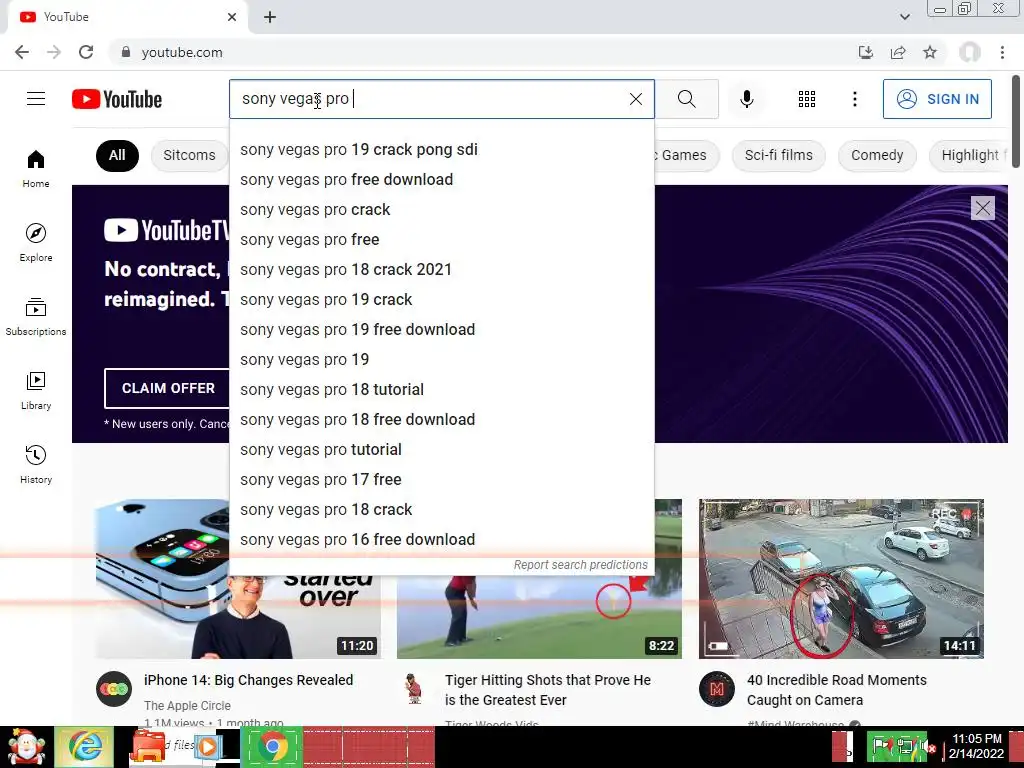Choose suggestion 'sony vegas pro 18 free download'
The width and height of the screenshot is (1024, 768).
(441, 420)
